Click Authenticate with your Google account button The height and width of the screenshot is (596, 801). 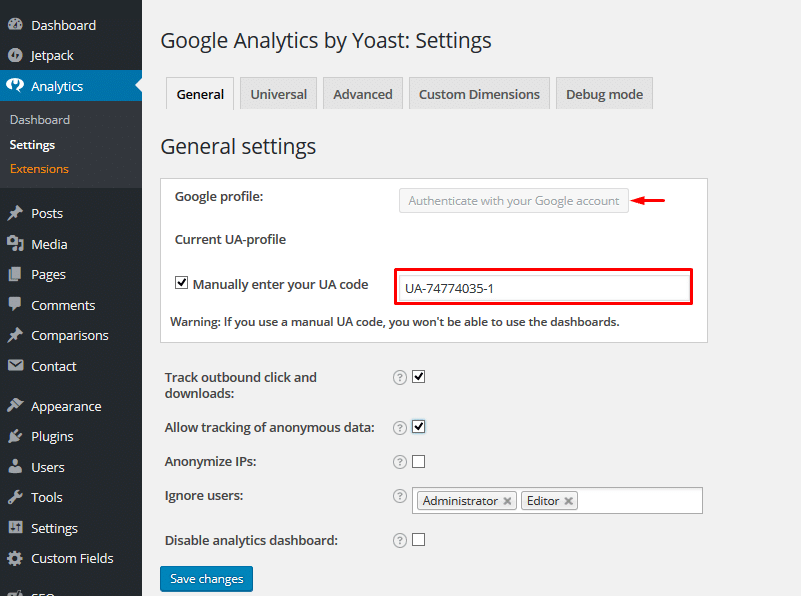point(513,201)
